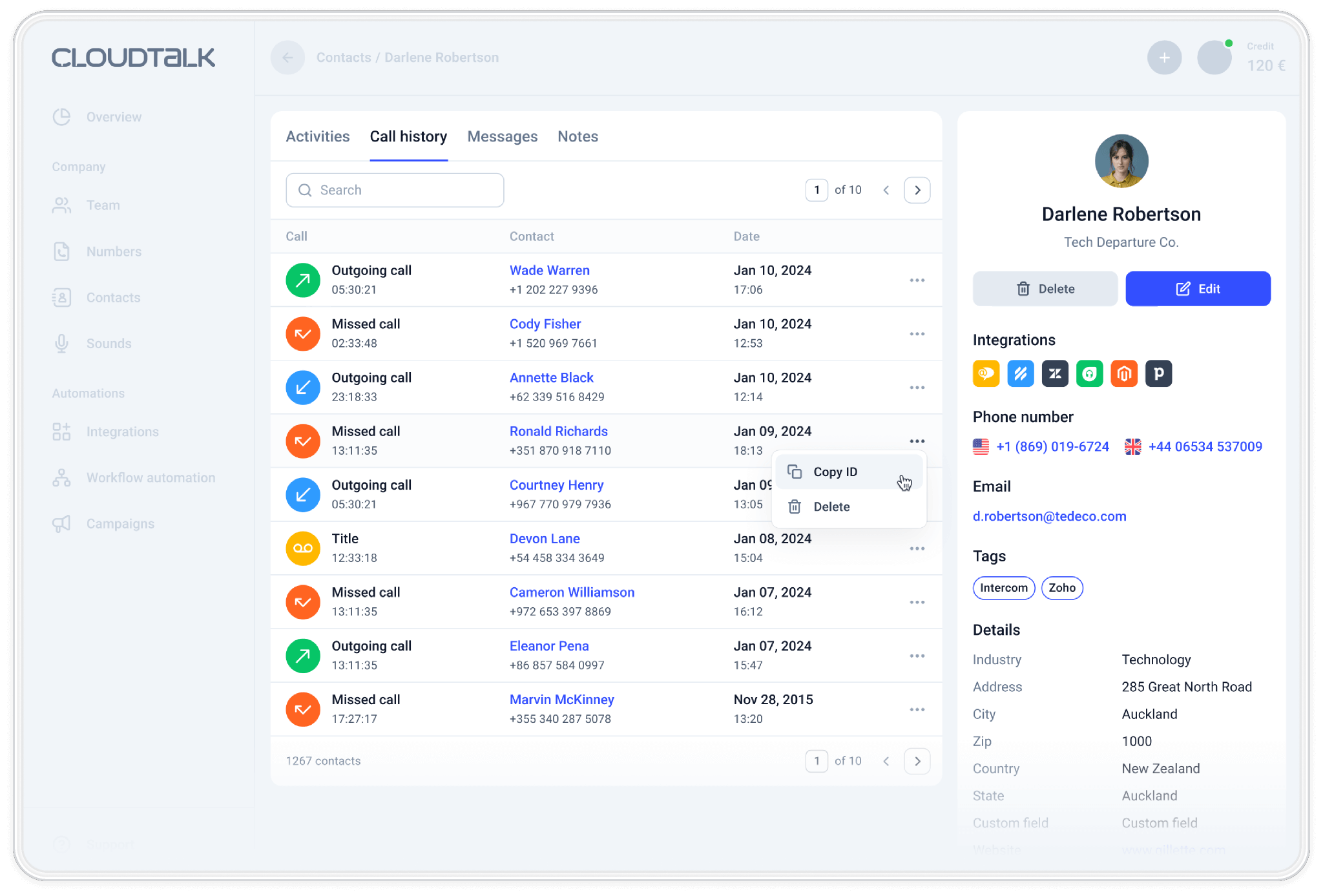
Task: Select the Zendesk integration icon
Action: (x=1055, y=373)
